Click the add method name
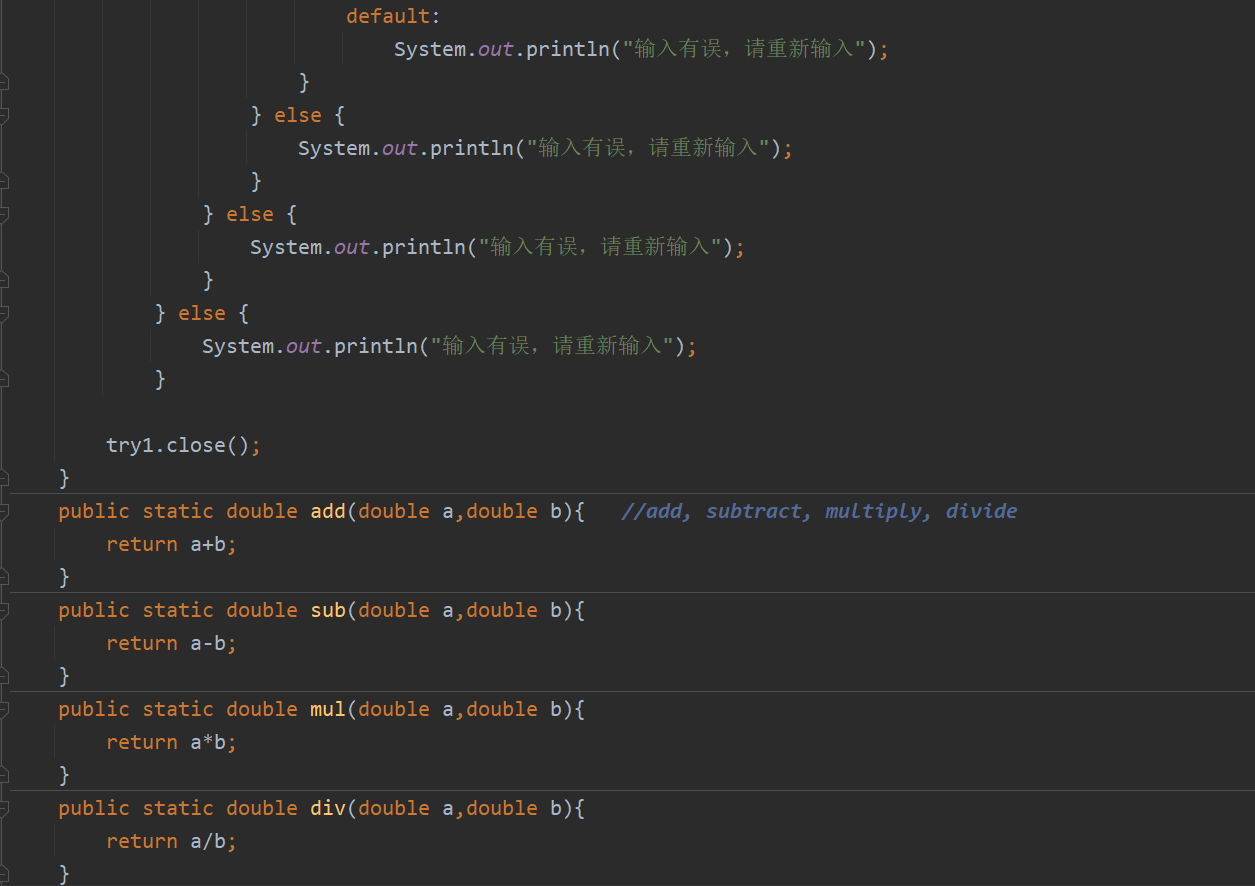 click(328, 511)
